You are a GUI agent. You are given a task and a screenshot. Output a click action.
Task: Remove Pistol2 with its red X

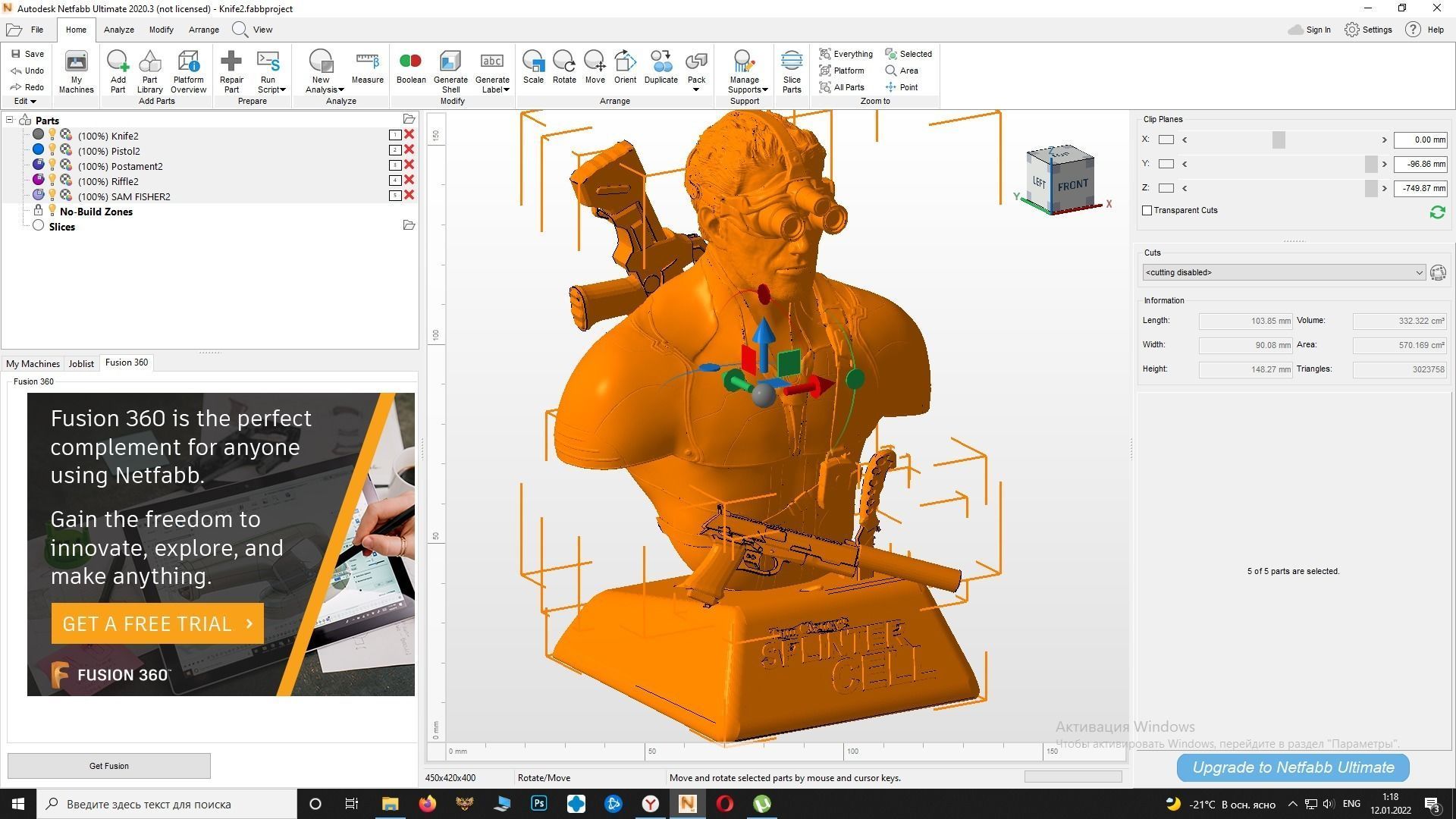pyautogui.click(x=409, y=150)
